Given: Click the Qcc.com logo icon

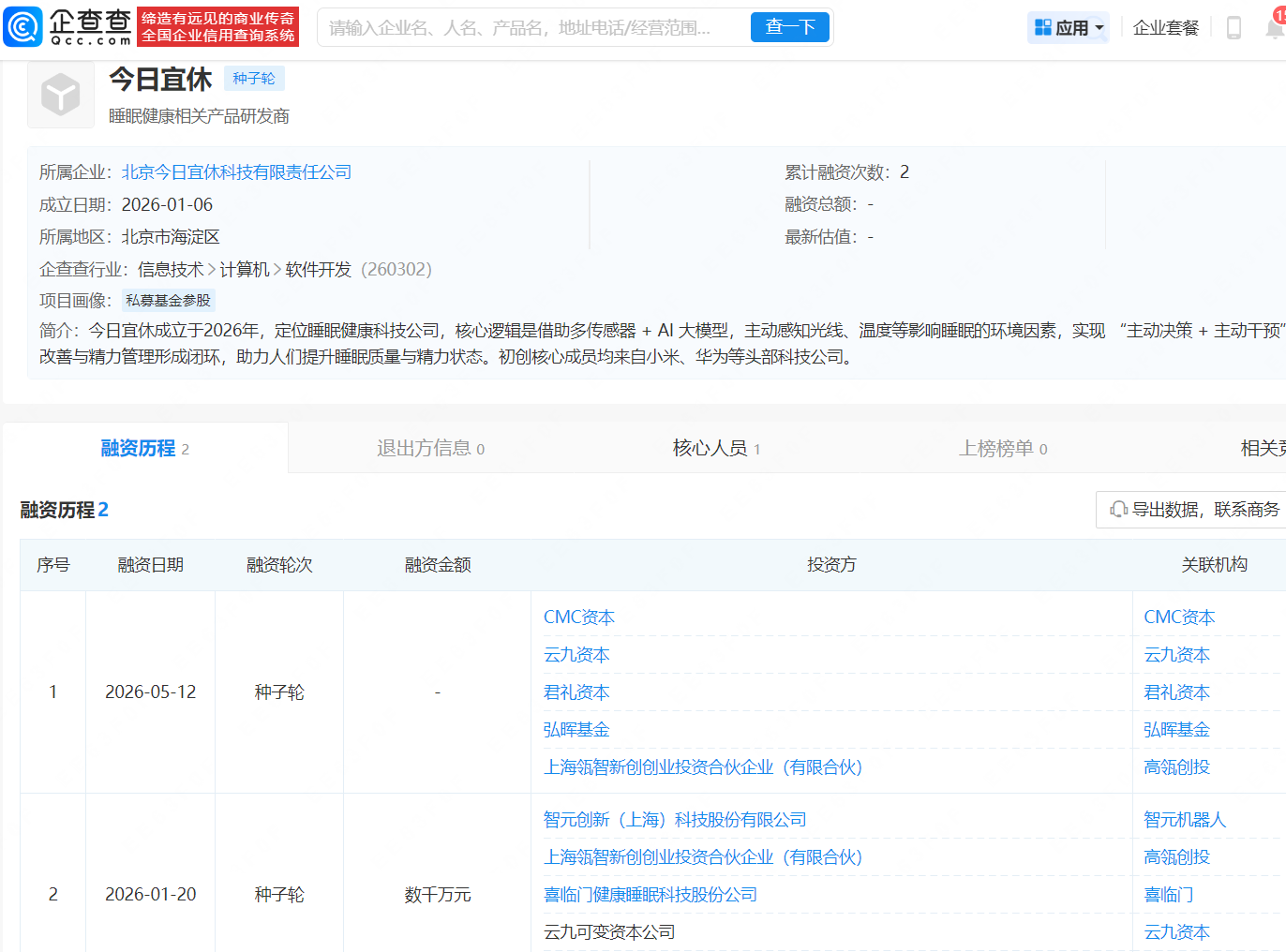Looking at the screenshot, I should pos(22,27).
